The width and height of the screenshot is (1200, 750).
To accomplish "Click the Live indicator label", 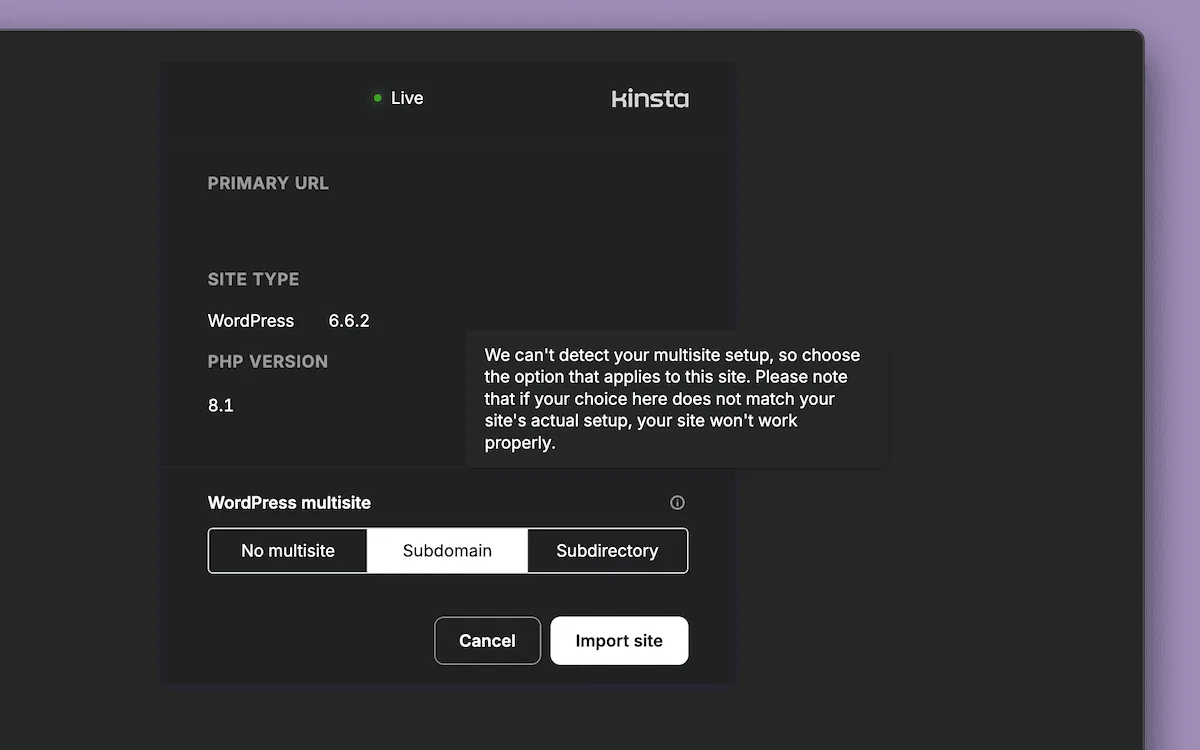I will click(405, 97).
